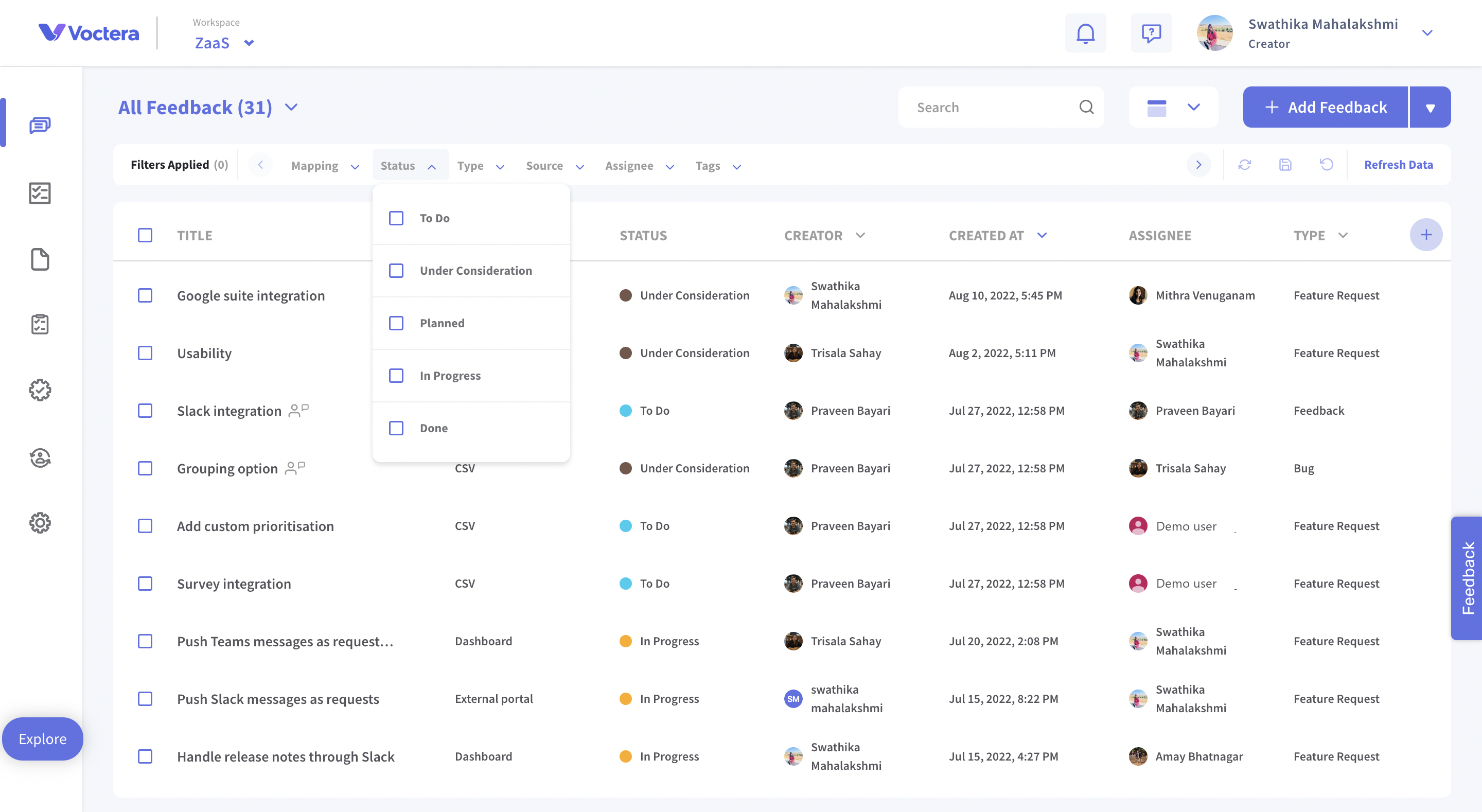This screenshot has height=812, width=1482.
Task: Click Slack integration shared-users icon
Action: pos(298,410)
